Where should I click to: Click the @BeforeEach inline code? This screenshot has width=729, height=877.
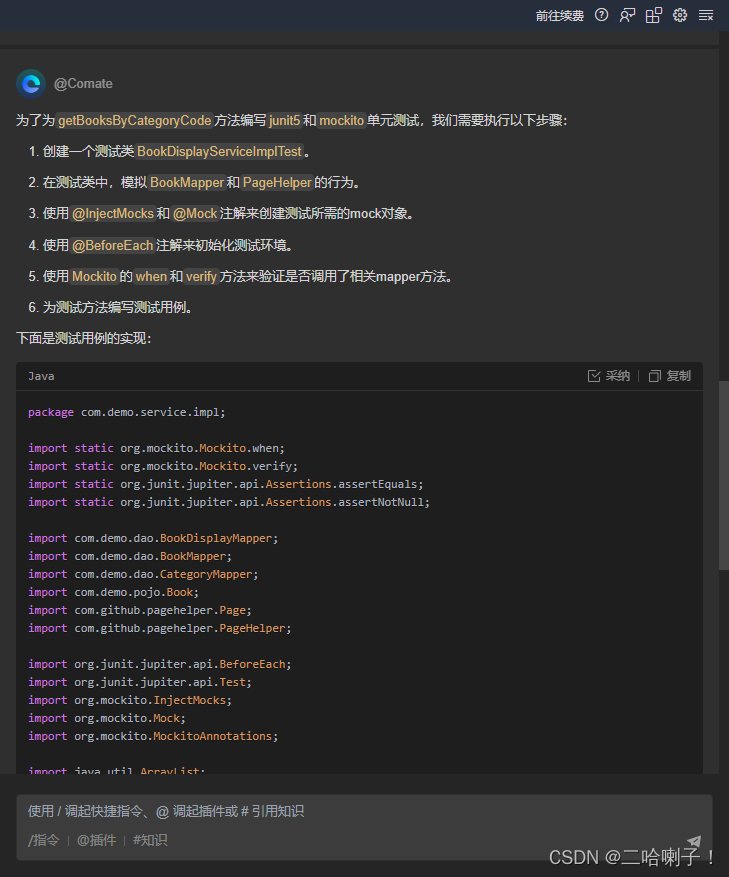point(112,246)
